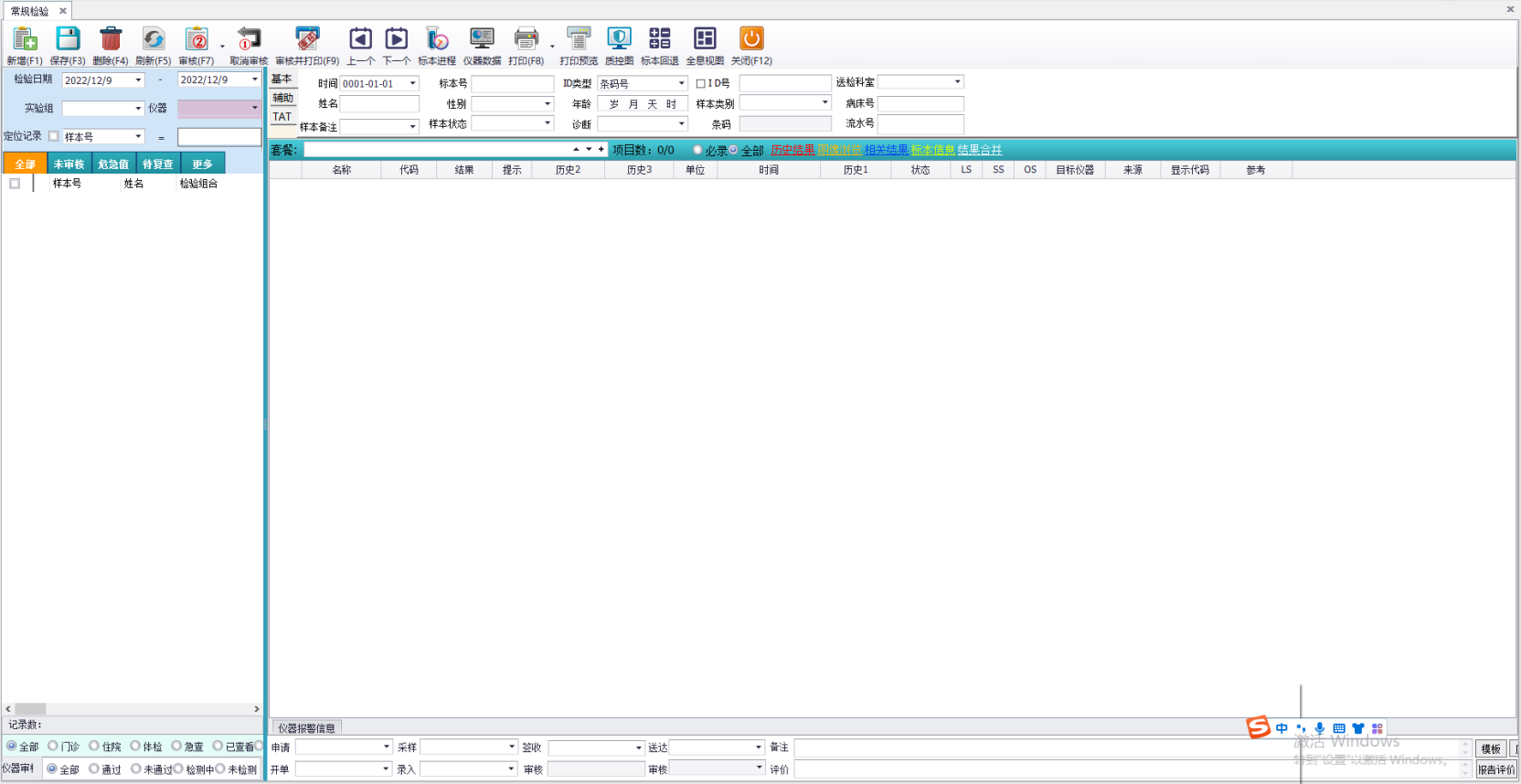Image resolution: width=1521 pixels, height=784 pixels.
Task: Click the 取消审核 cancel audit icon
Action: coord(249,39)
